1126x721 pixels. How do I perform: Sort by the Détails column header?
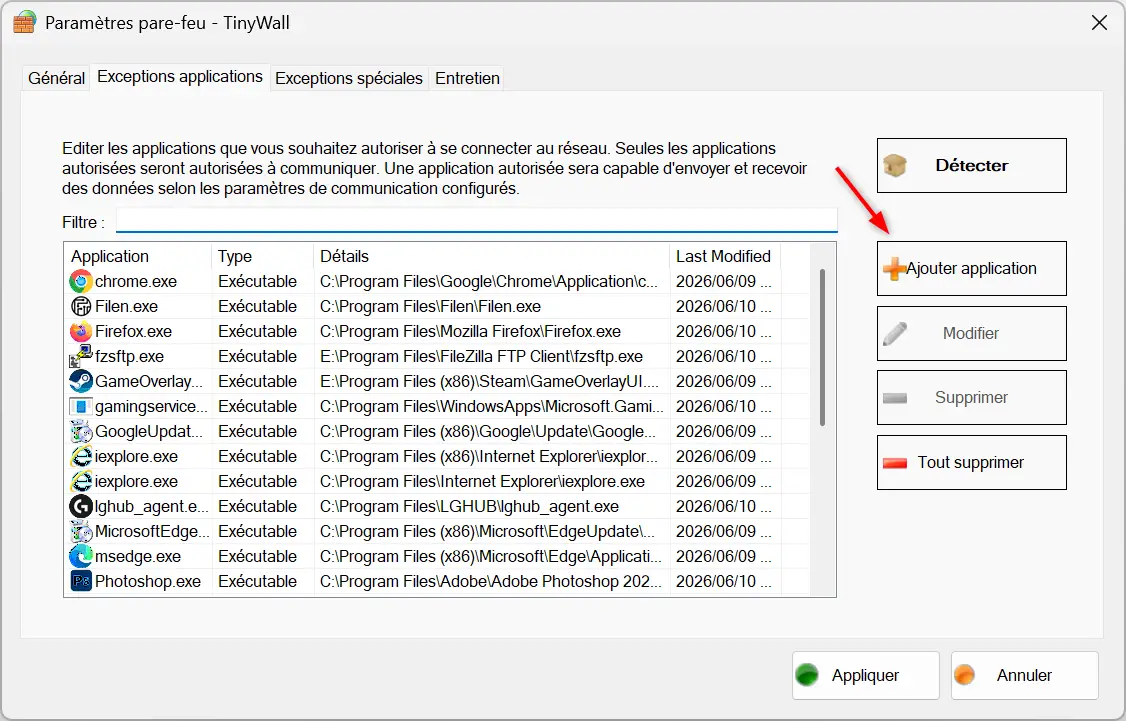(x=492, y=256)
